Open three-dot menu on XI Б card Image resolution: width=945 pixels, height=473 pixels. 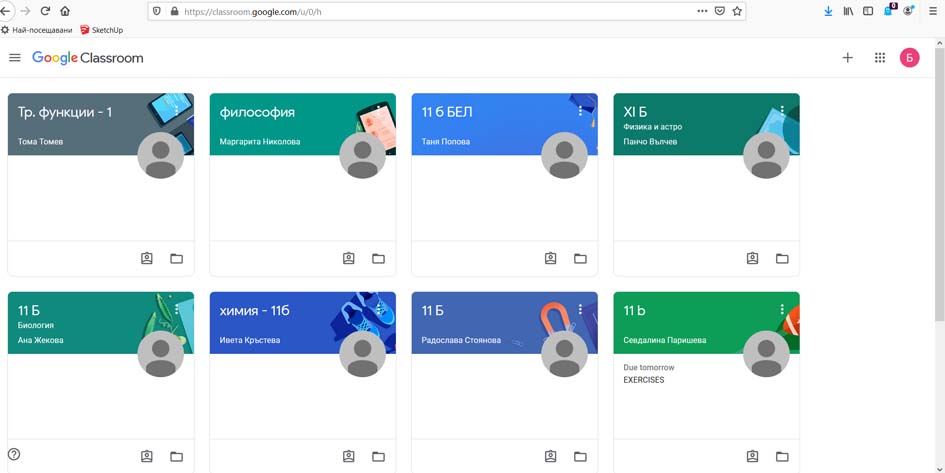pos(782,111)
